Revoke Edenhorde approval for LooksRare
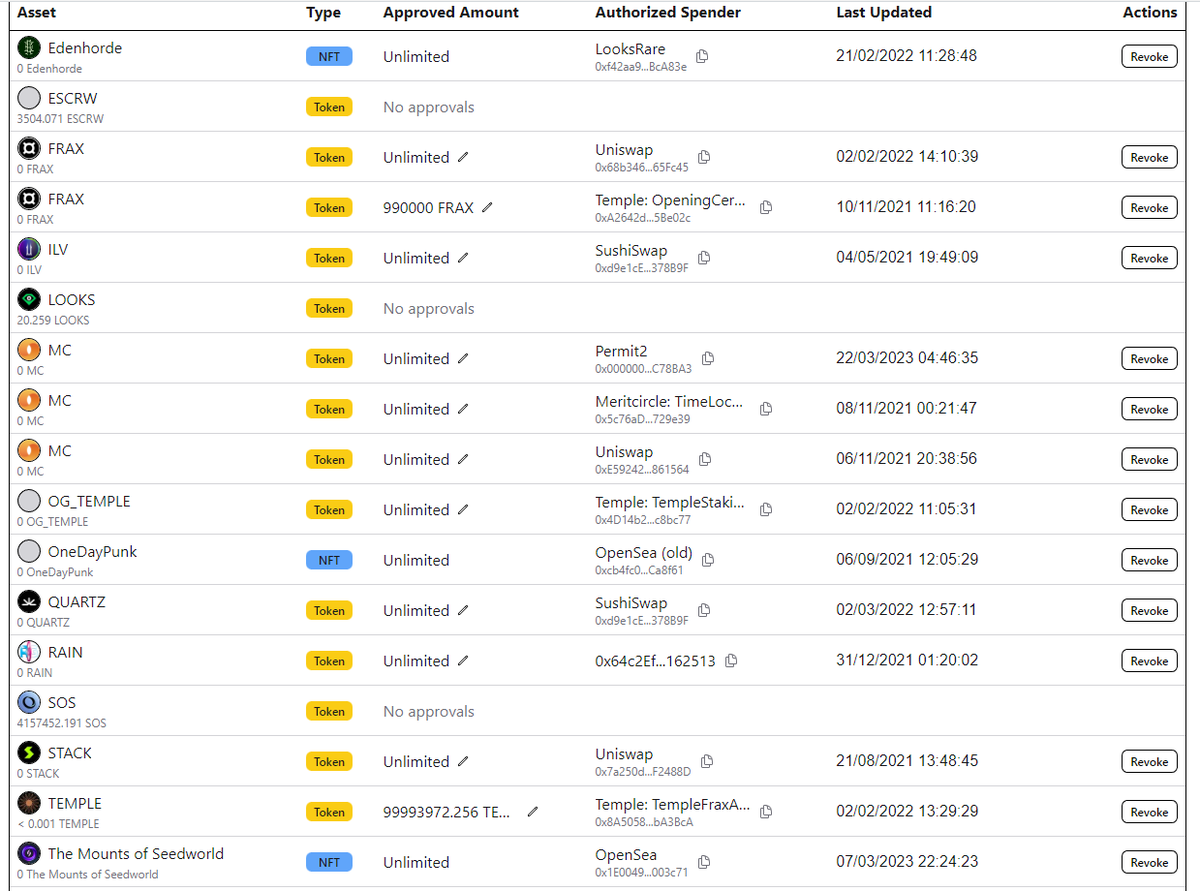 1149,57
